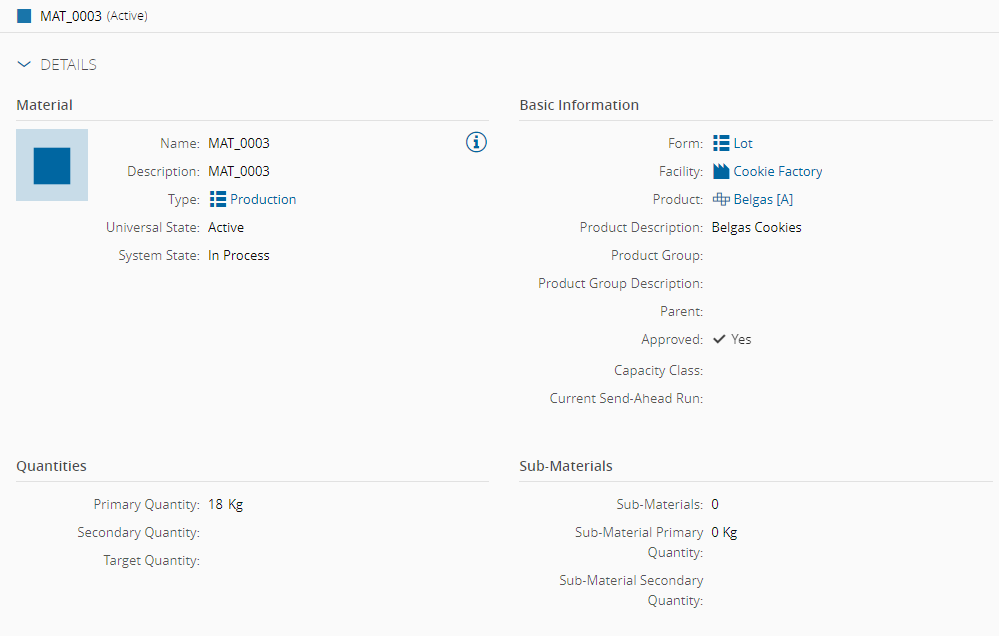
Task: Click the list icon beside Production type
Action: point(218,199)
